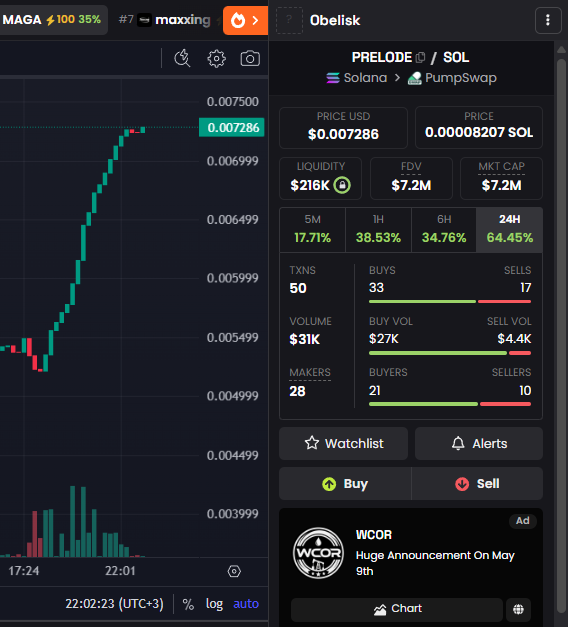This screenshot has width=568, height=627.
Task: Open chart settings gear icon
Action: point(216,59)
